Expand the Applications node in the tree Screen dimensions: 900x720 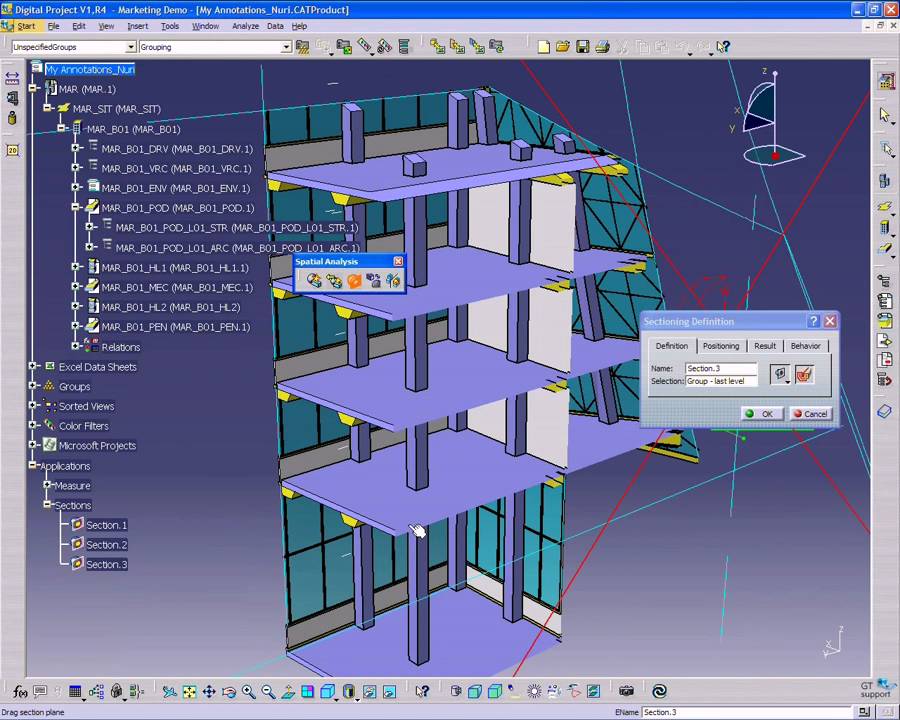click(33, 465)
